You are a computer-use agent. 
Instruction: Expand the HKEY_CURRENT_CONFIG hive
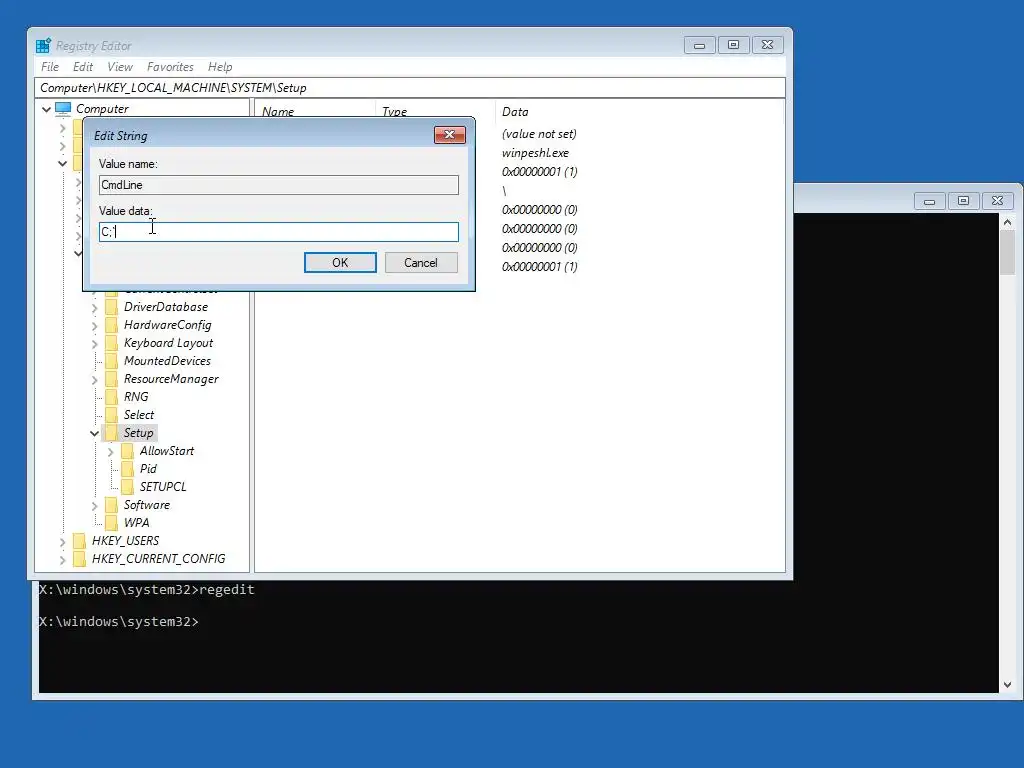click(x=63, y=560)
